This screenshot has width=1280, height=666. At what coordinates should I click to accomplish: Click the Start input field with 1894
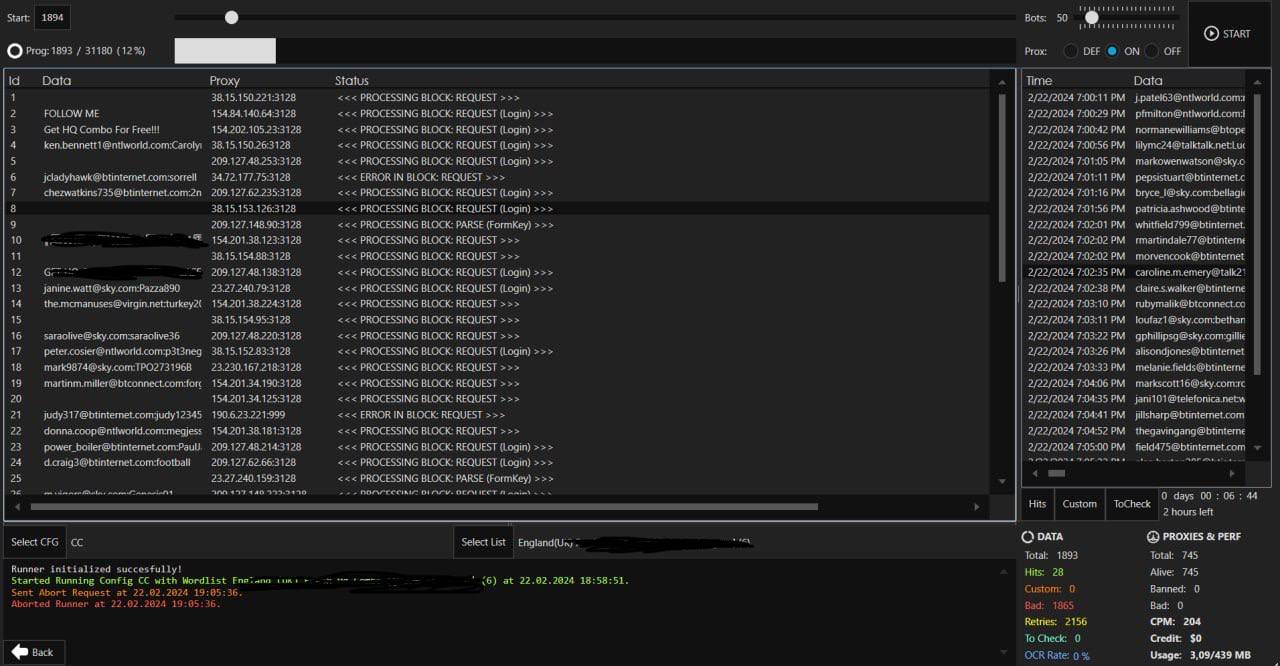coord(52,17)
